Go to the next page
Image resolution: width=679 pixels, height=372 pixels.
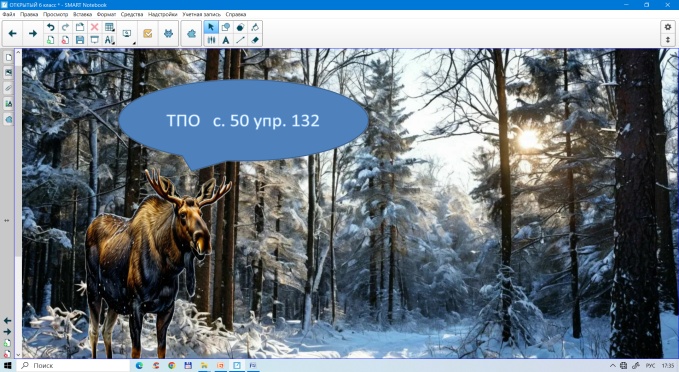(33, 33)
